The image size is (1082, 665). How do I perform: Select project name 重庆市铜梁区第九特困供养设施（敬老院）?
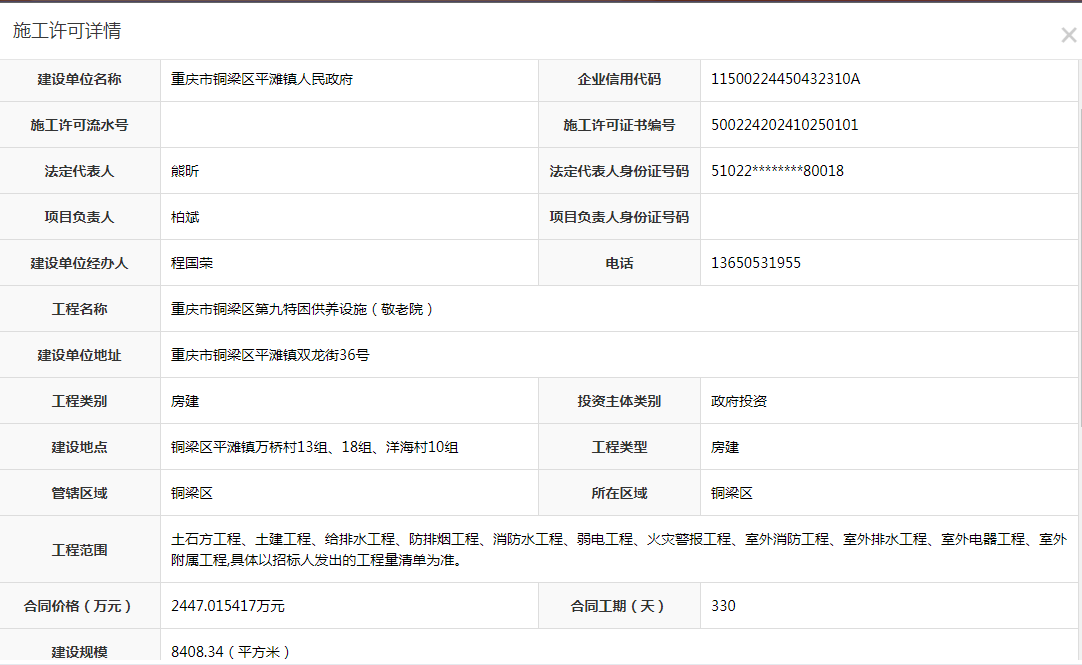(303, 309)
